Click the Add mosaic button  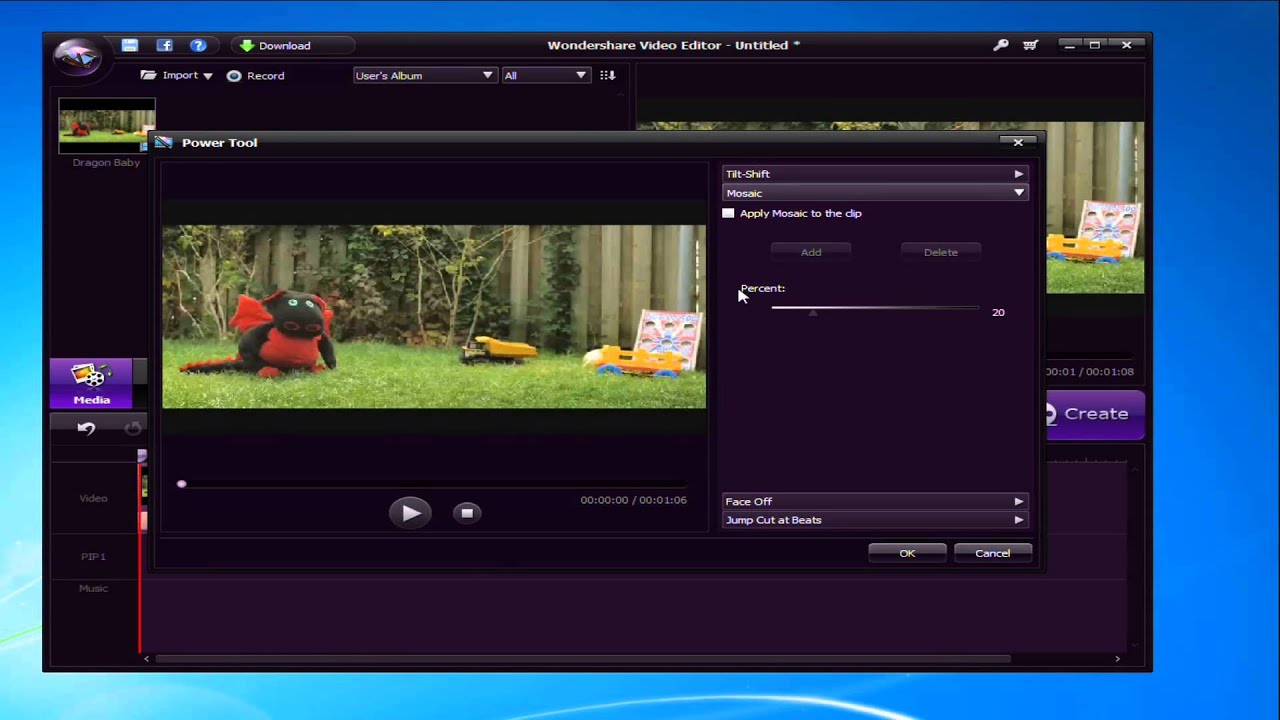(x=811, y=252)
